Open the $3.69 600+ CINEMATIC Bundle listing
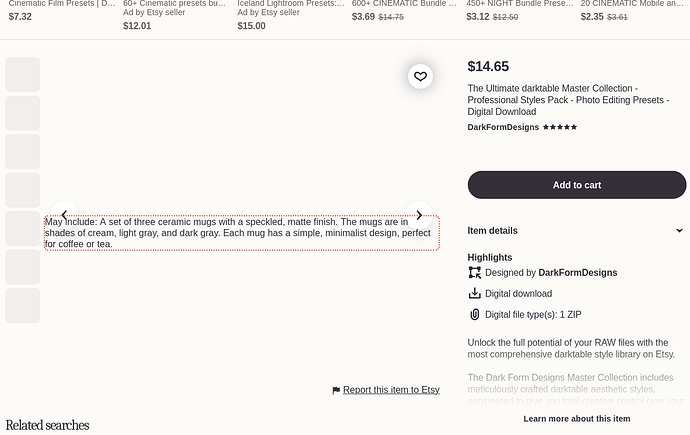The height and width of the screenshot is (435, 690). [404, 11]
